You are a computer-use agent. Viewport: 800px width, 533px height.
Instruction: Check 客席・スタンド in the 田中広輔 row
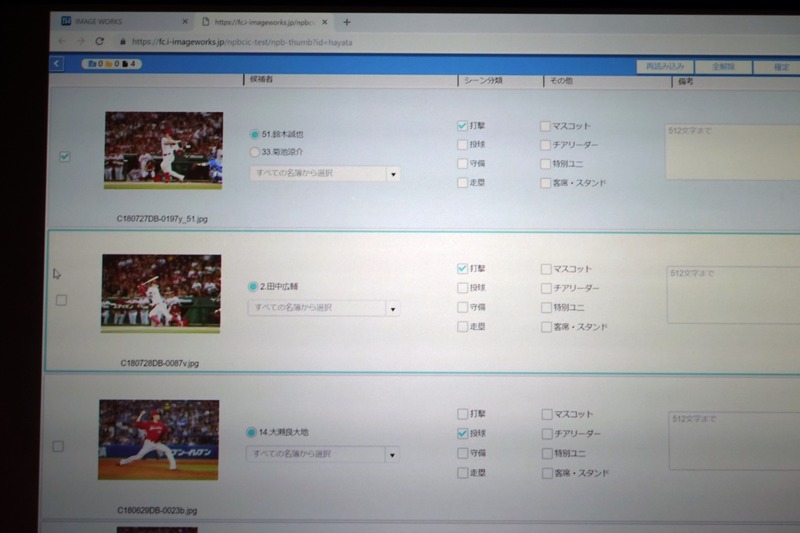click(546, 327)
